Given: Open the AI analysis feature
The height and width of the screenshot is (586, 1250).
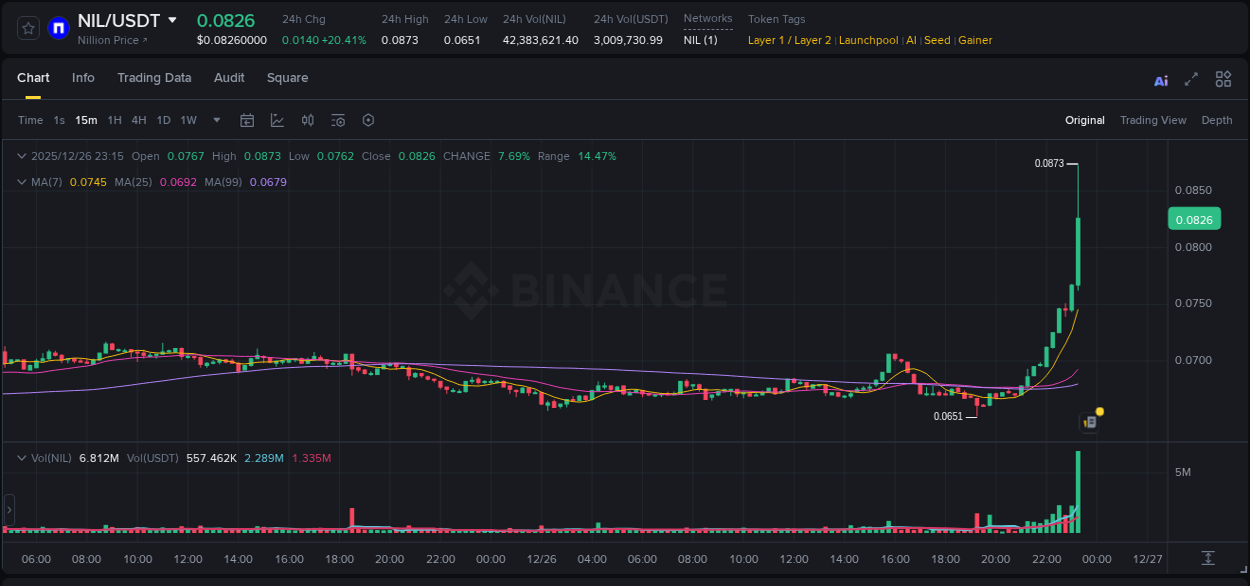Looking at the screenshot, I should click(1160, 79).
